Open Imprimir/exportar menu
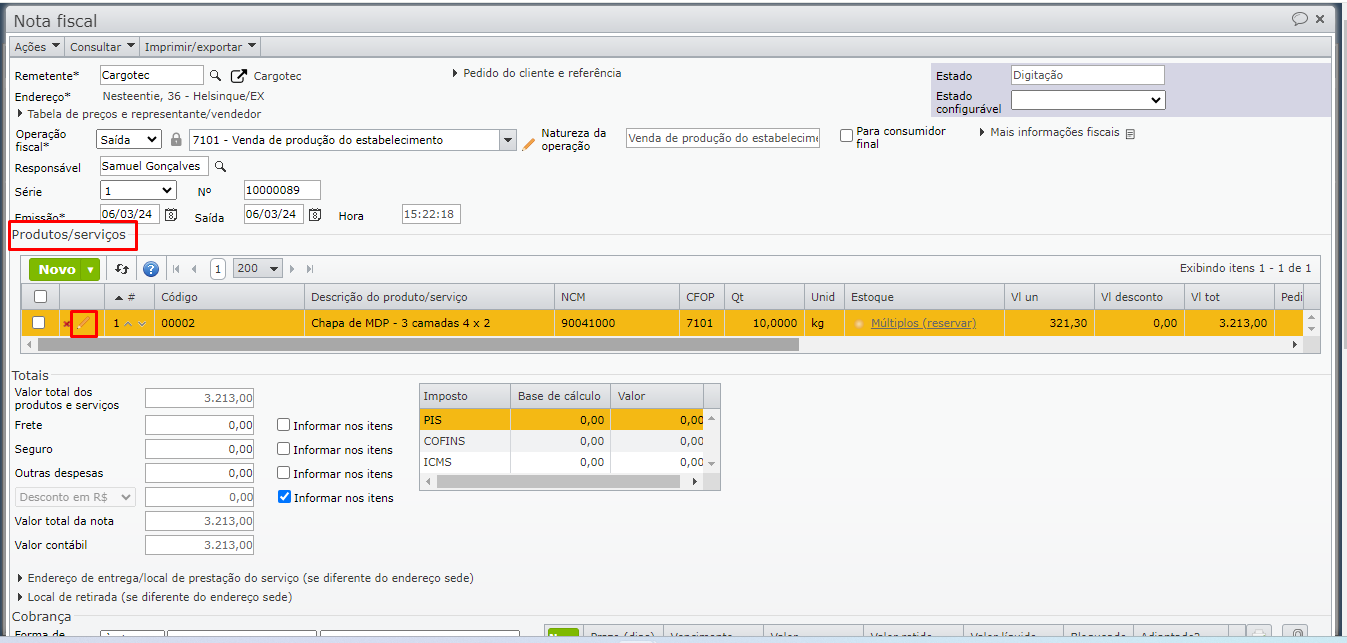Screen dimensions: 1347x643 (x=201, y=47)
